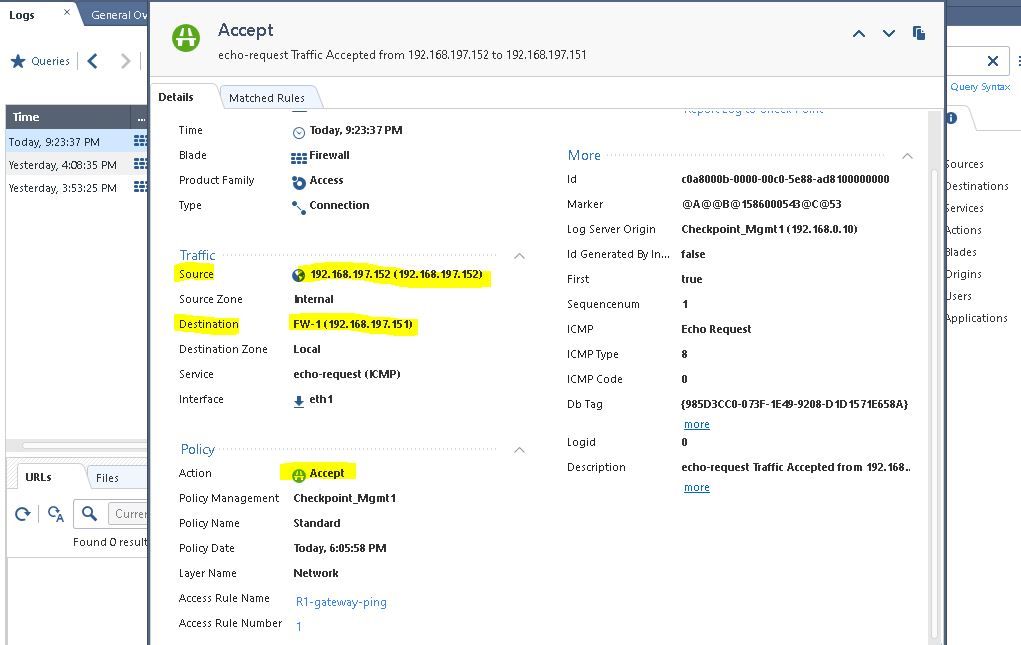Click more under the Db Tag value
The image size is (1021, 645).
(695, 424)
